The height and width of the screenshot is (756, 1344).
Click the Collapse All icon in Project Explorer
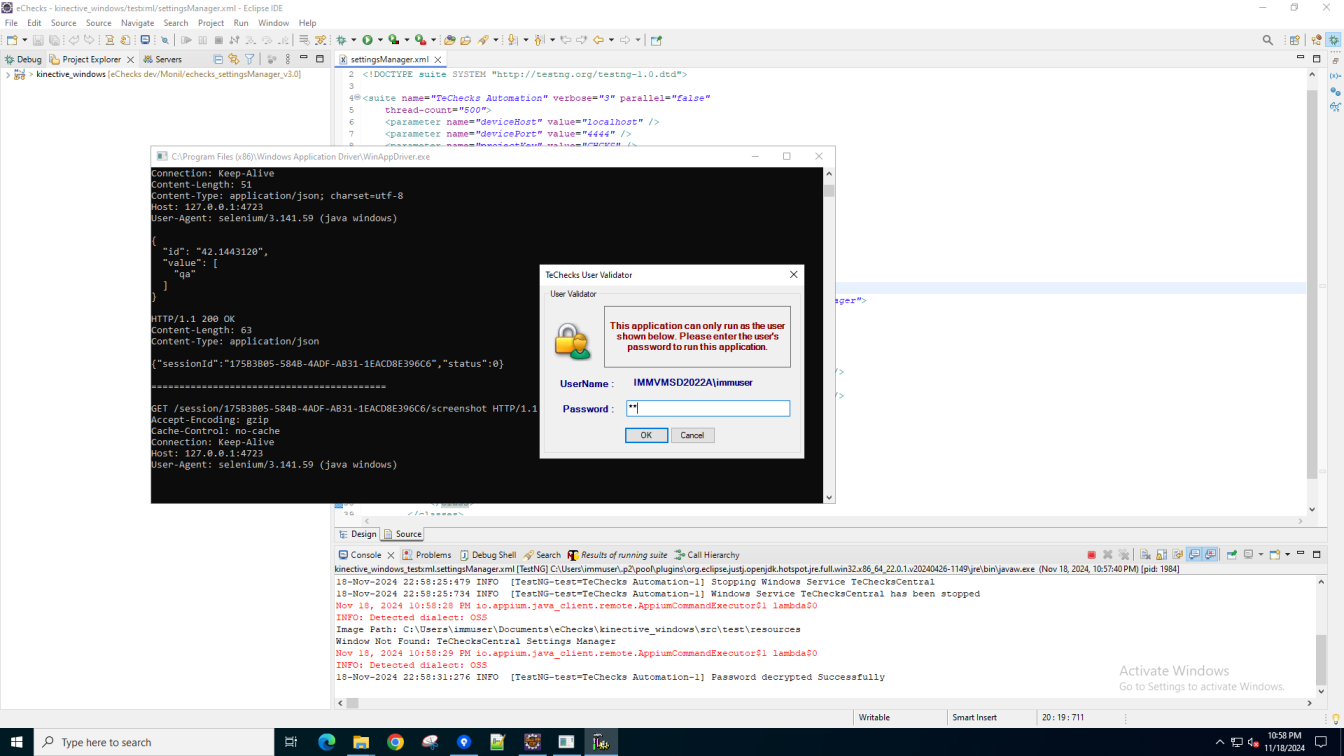(218, 59)
